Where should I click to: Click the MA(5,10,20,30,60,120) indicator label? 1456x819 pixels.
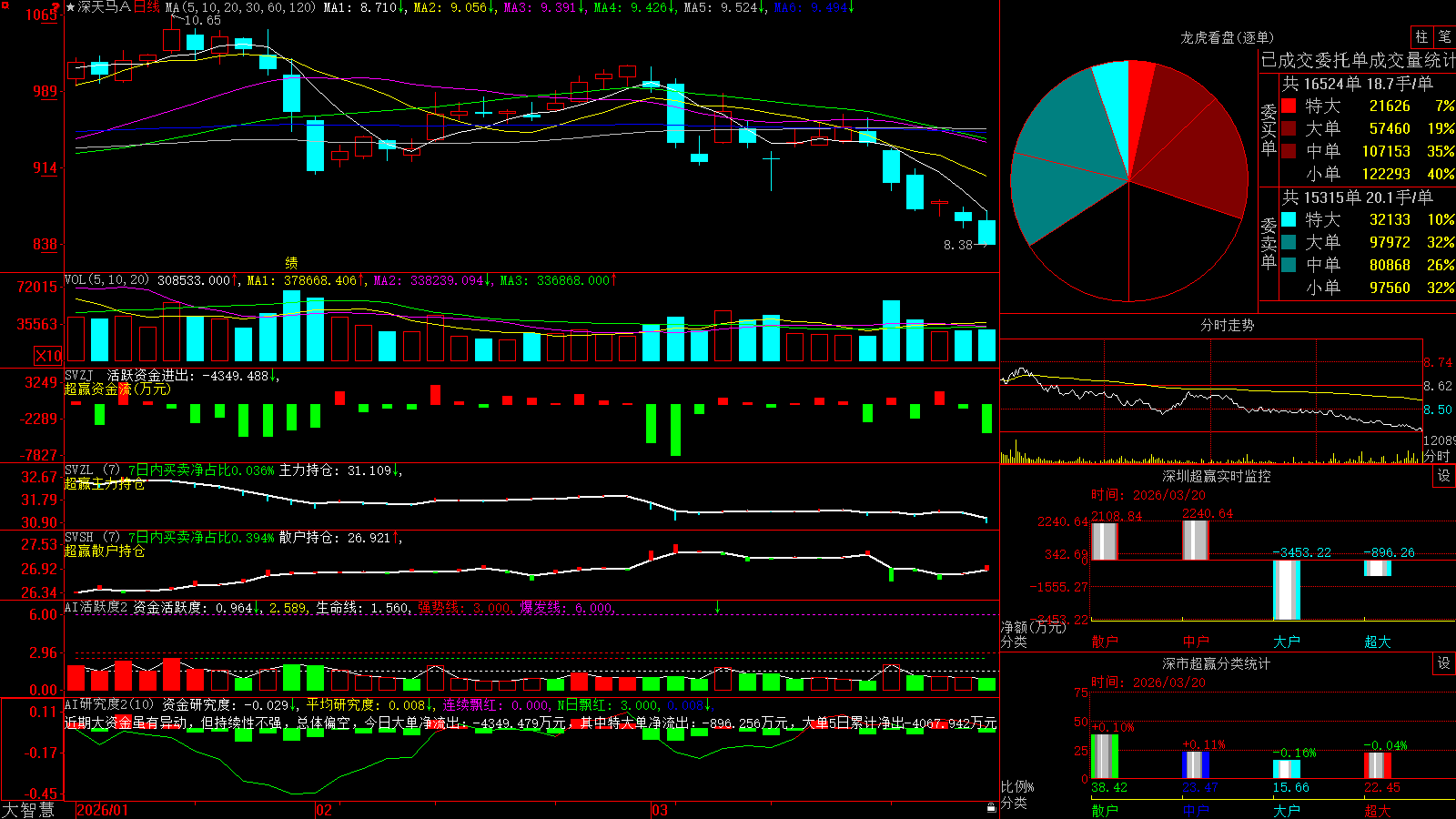[x=240, y=7]
